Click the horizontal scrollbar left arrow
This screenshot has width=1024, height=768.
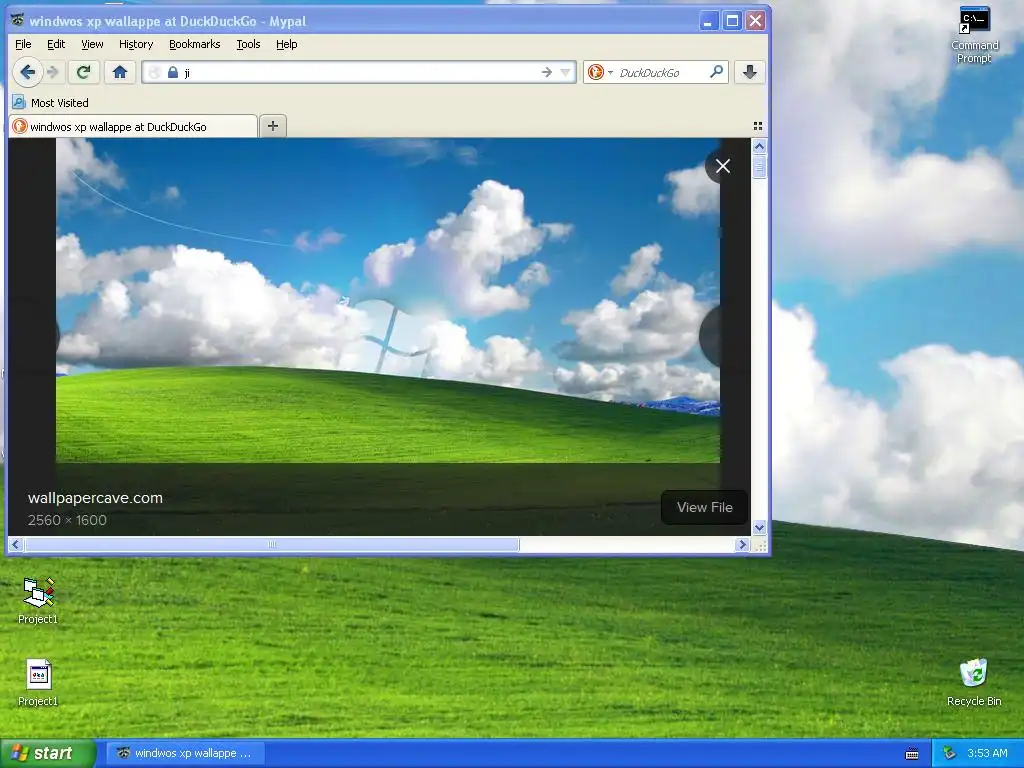[16, 544]
